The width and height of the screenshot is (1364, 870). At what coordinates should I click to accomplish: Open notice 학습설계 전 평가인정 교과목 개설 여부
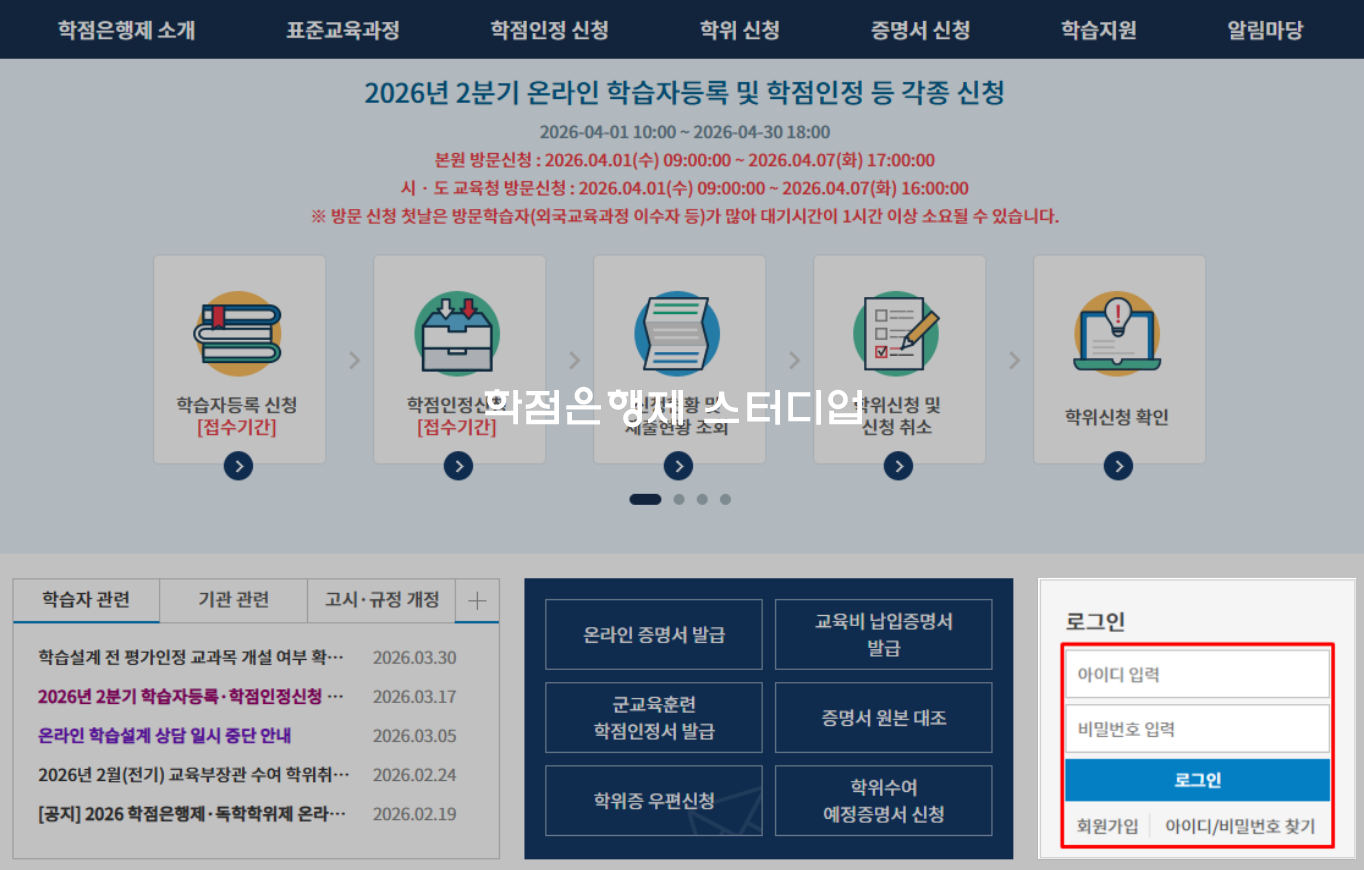[x=191, y=657]
